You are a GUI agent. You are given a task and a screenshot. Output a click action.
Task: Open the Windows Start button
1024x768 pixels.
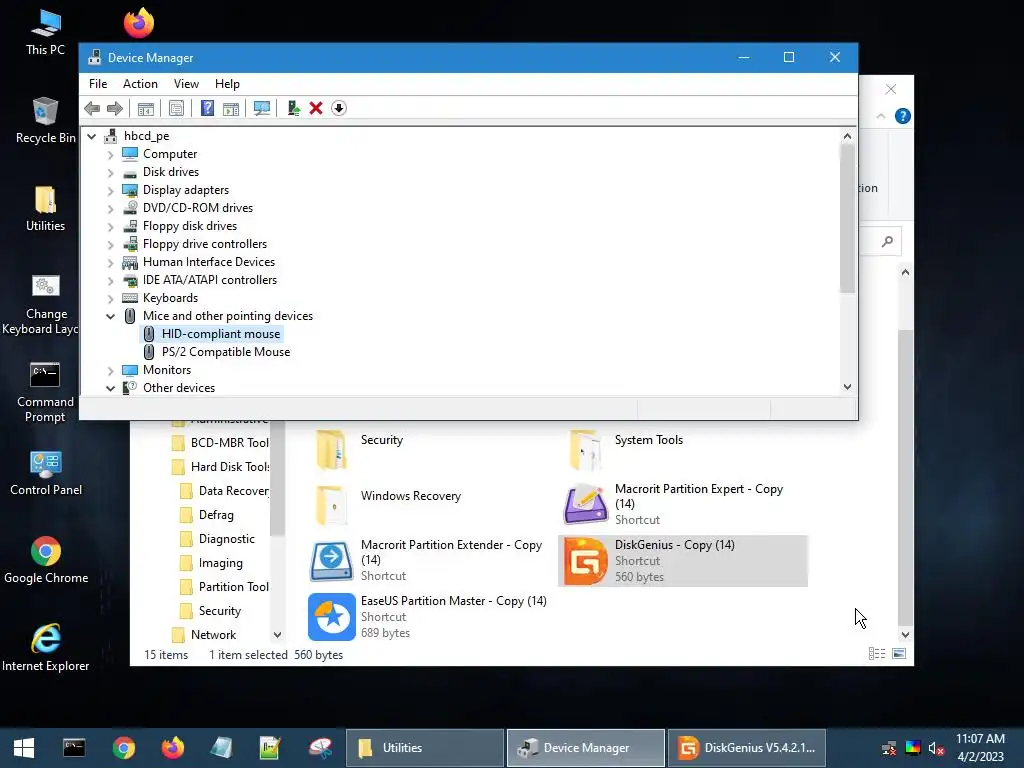[x=24, y=748]
